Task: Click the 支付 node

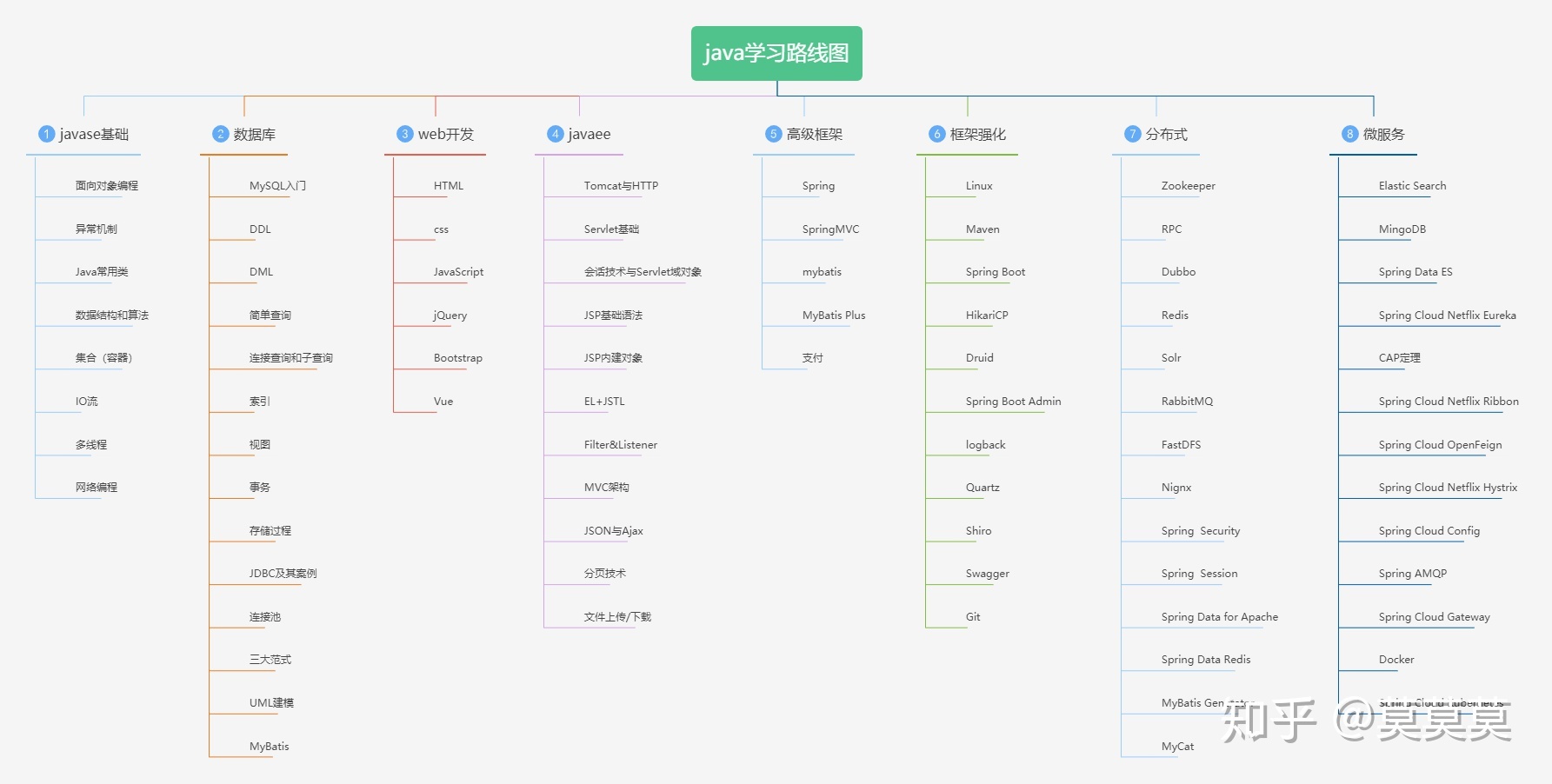Action: pyautogui.click(x=813, y=358)
